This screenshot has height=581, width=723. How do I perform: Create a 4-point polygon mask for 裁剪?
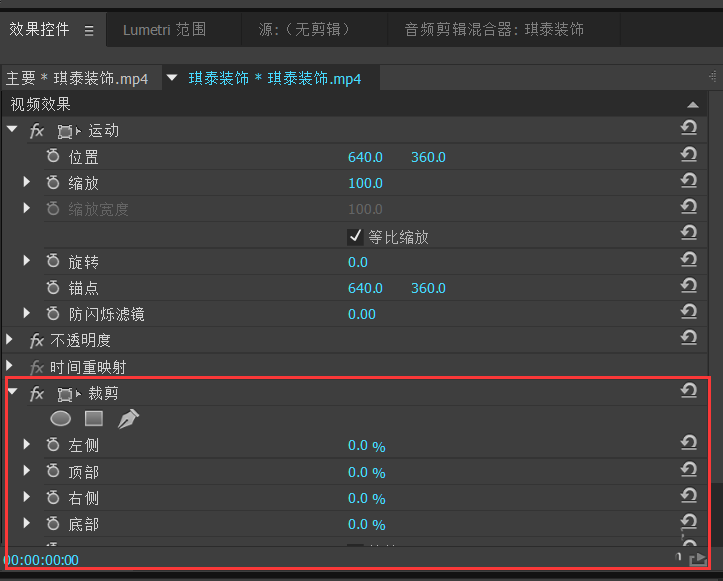pyautogui.click(x=94, y=419)
